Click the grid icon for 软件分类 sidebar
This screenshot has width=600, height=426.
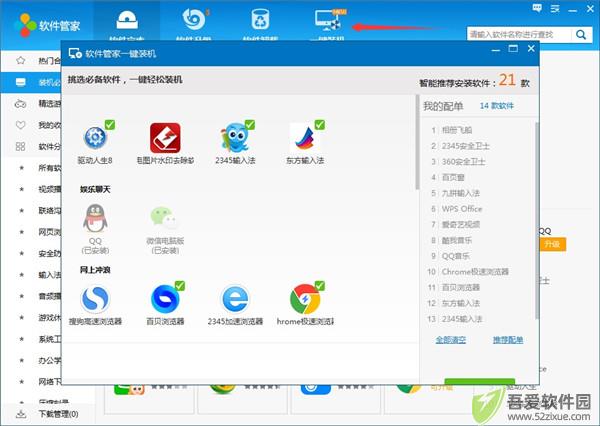pos(20,146)
